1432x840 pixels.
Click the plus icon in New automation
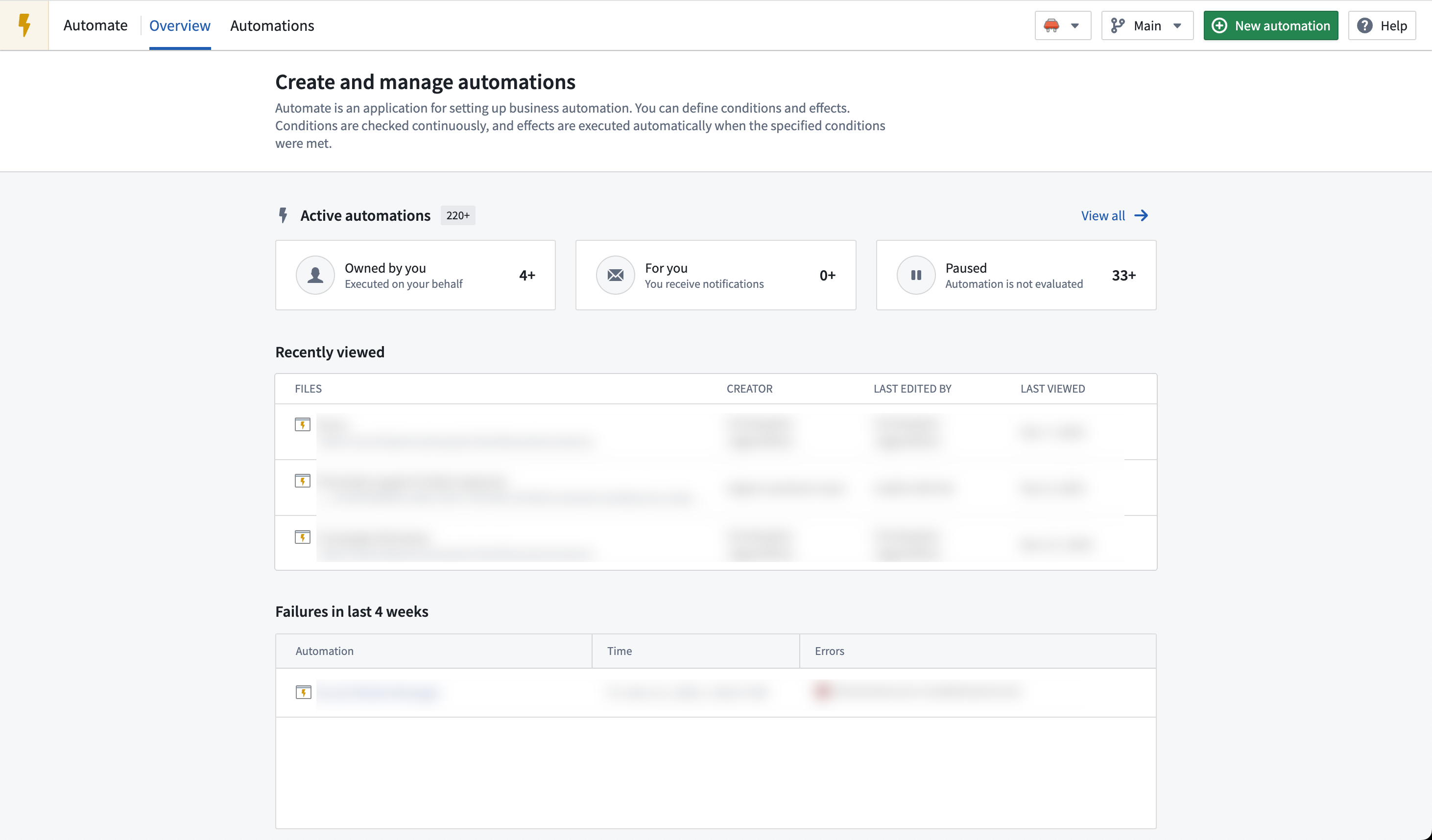pyautogui.click(x=1219, y=25)
